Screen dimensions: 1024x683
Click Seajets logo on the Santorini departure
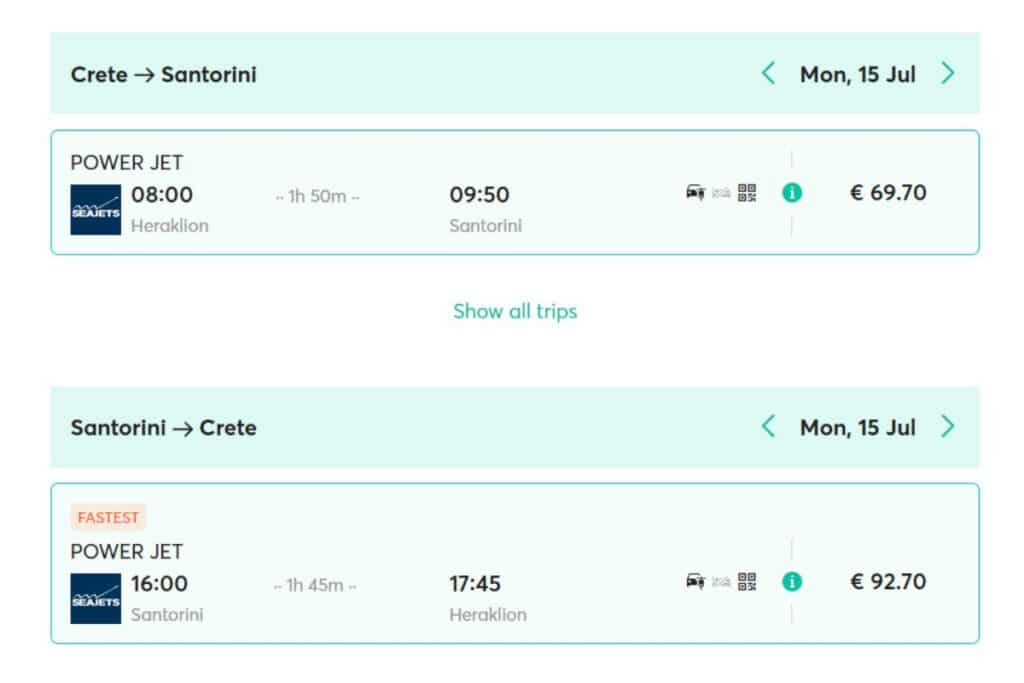coord(96,598)
